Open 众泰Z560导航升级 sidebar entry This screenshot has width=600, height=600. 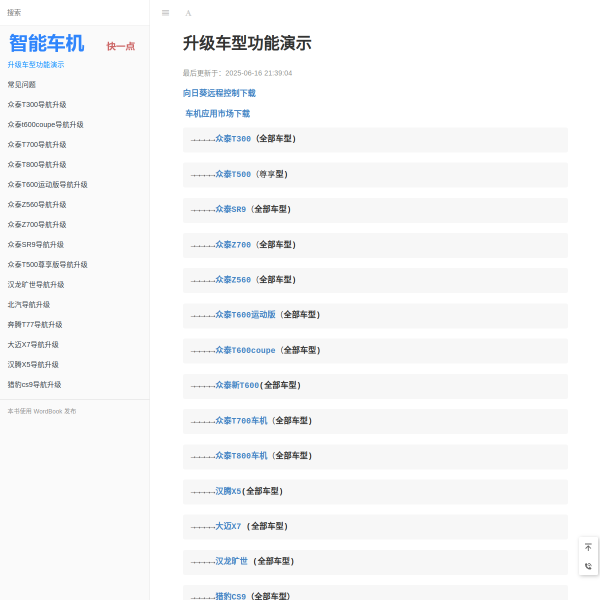(x=37, y=204)
